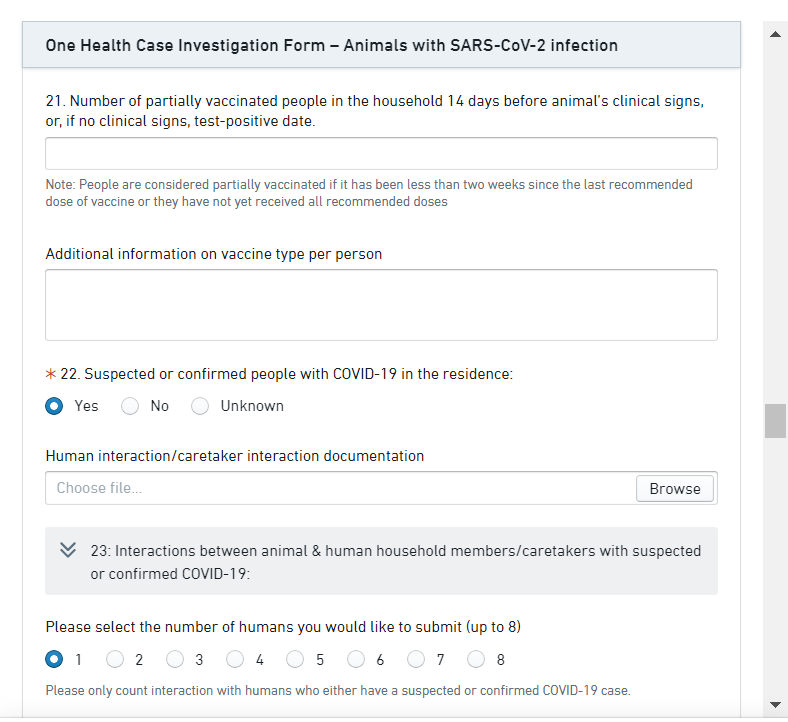Viewport: 788px width, 722px height.
Task: Pick 4 as number of humans
Action: click(235, 659)
